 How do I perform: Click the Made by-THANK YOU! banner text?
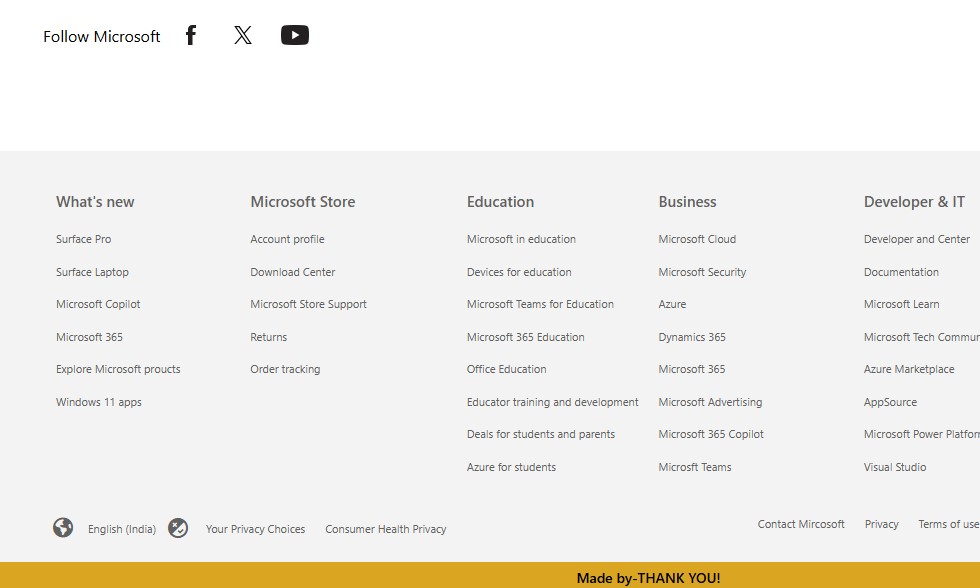coord(648,578)
